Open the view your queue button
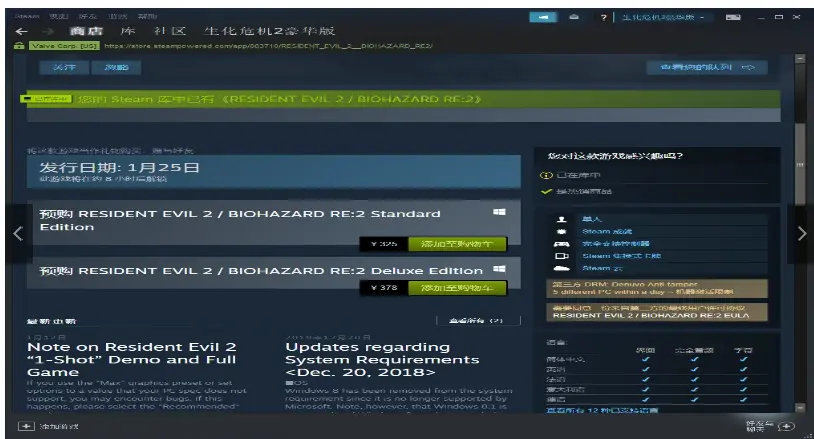Image resolution: width=814 pixels, height=439 pixels. point(707,67)
